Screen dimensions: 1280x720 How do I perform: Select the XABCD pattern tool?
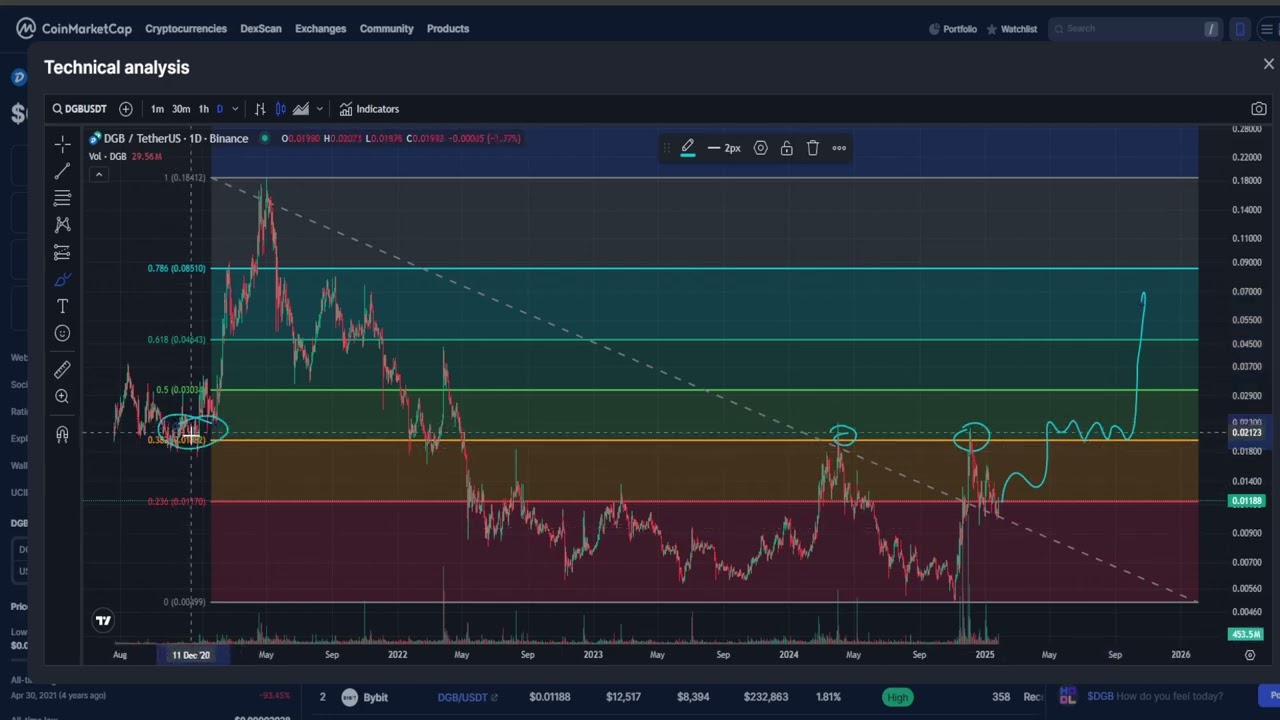62,225
